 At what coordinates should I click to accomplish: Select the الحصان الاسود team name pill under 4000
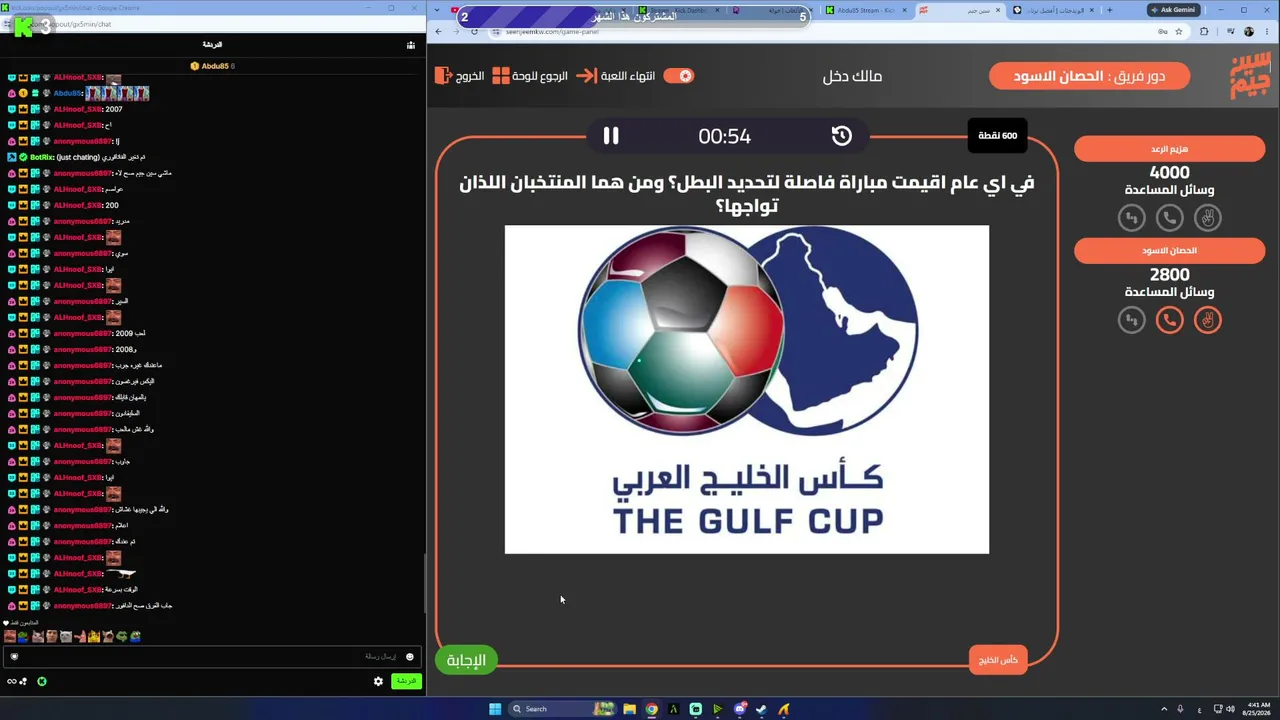(1170, 251)
